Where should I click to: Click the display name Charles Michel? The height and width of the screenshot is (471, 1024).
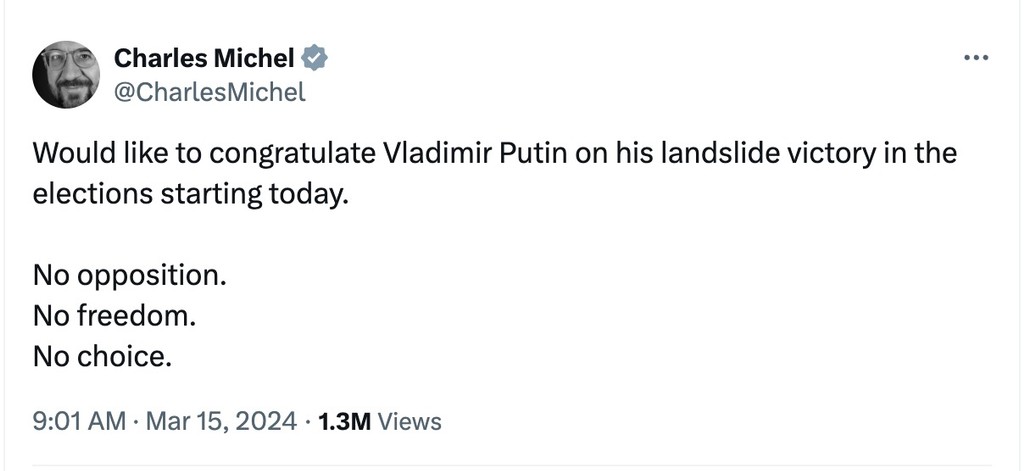pos(204,58)
